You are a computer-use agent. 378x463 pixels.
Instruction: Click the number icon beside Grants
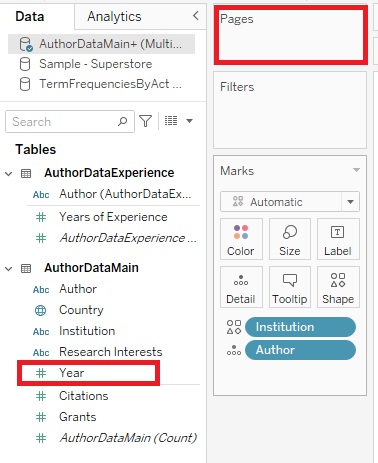[x=41, y=417]
